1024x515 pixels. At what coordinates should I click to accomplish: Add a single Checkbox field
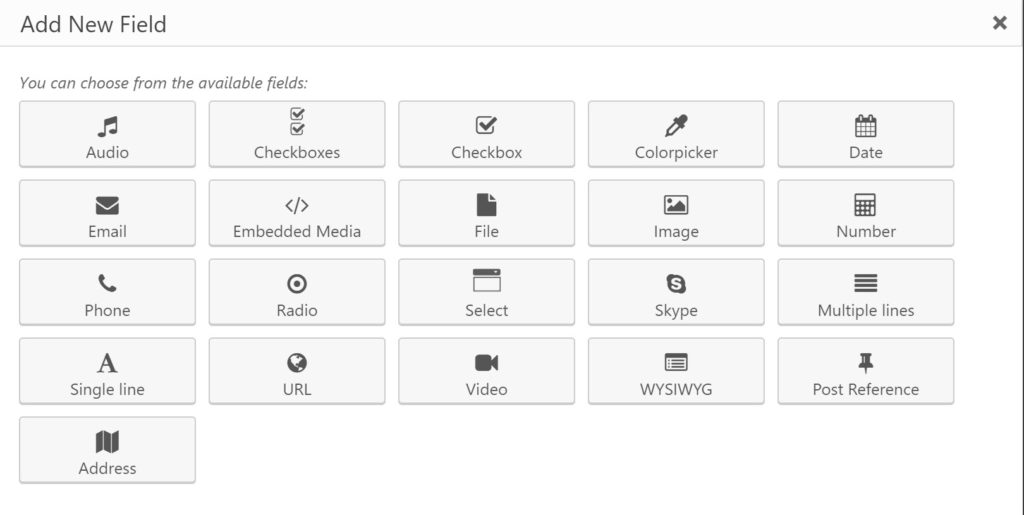point(486,134)
